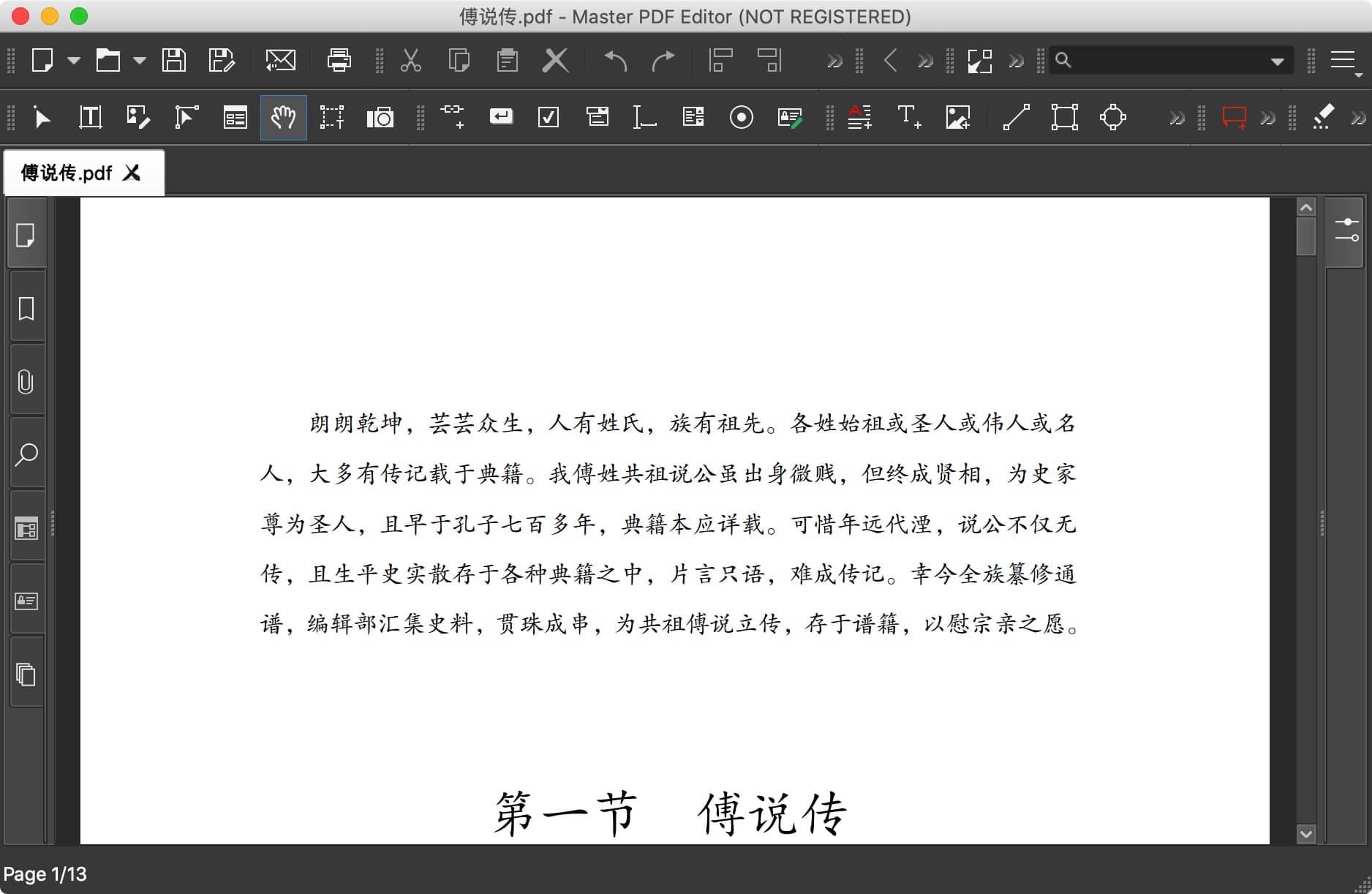Click the Paste clipboard icon

pos(507,60)
